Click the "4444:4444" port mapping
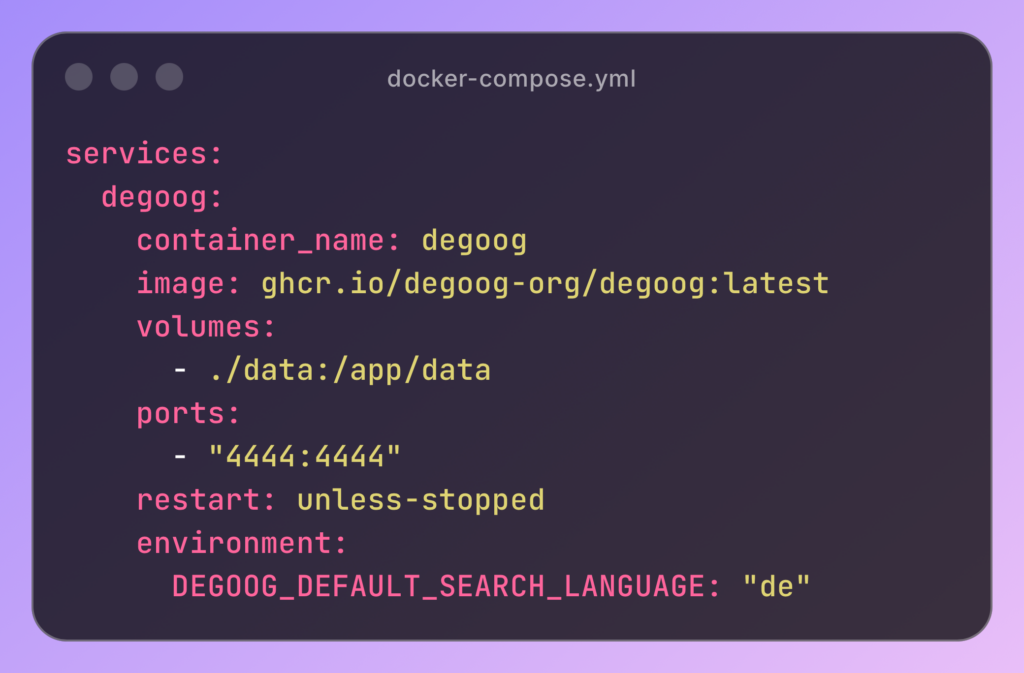1024x673 pixels. click(304, 456)
